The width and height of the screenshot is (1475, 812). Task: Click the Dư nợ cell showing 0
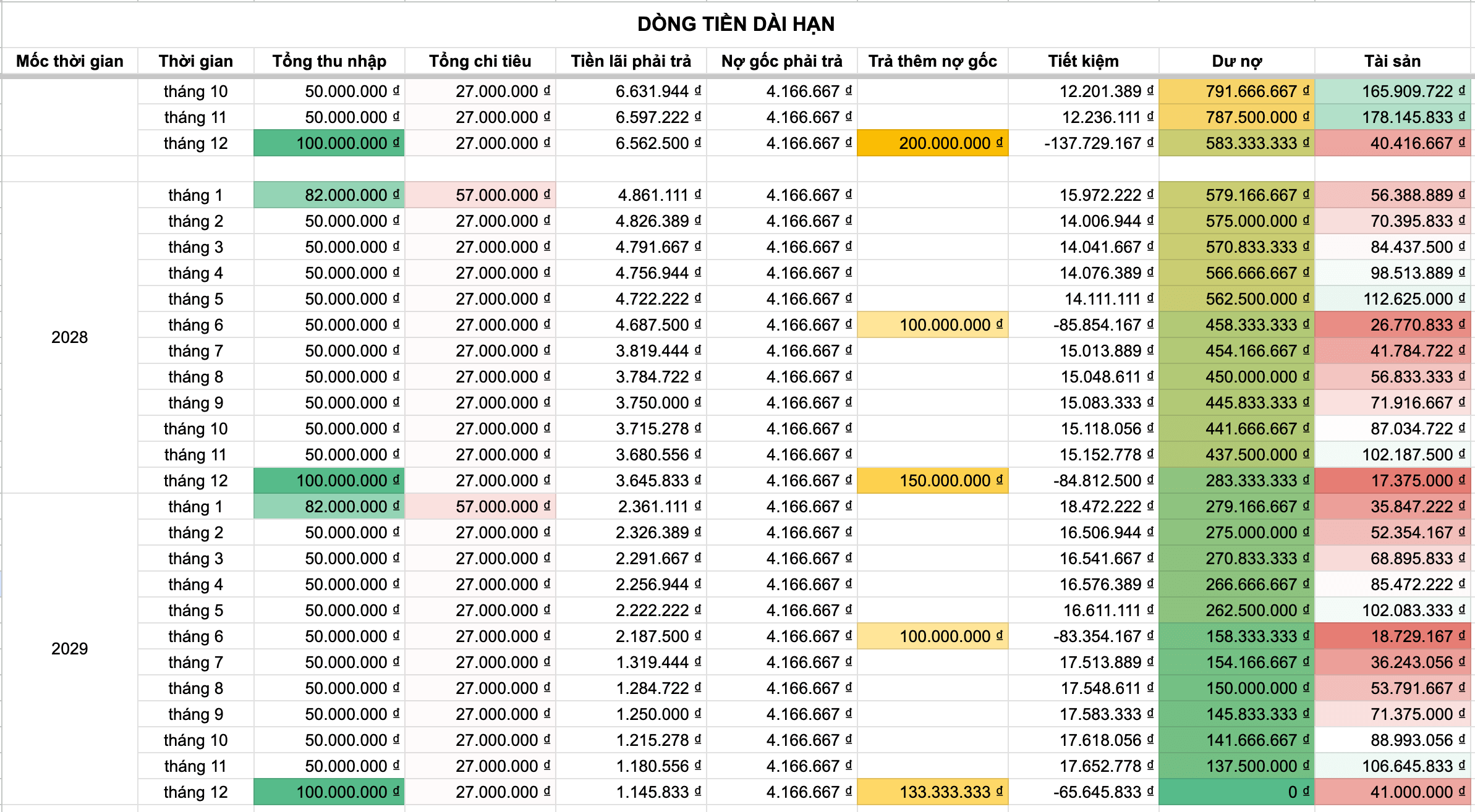point(1237,792)
